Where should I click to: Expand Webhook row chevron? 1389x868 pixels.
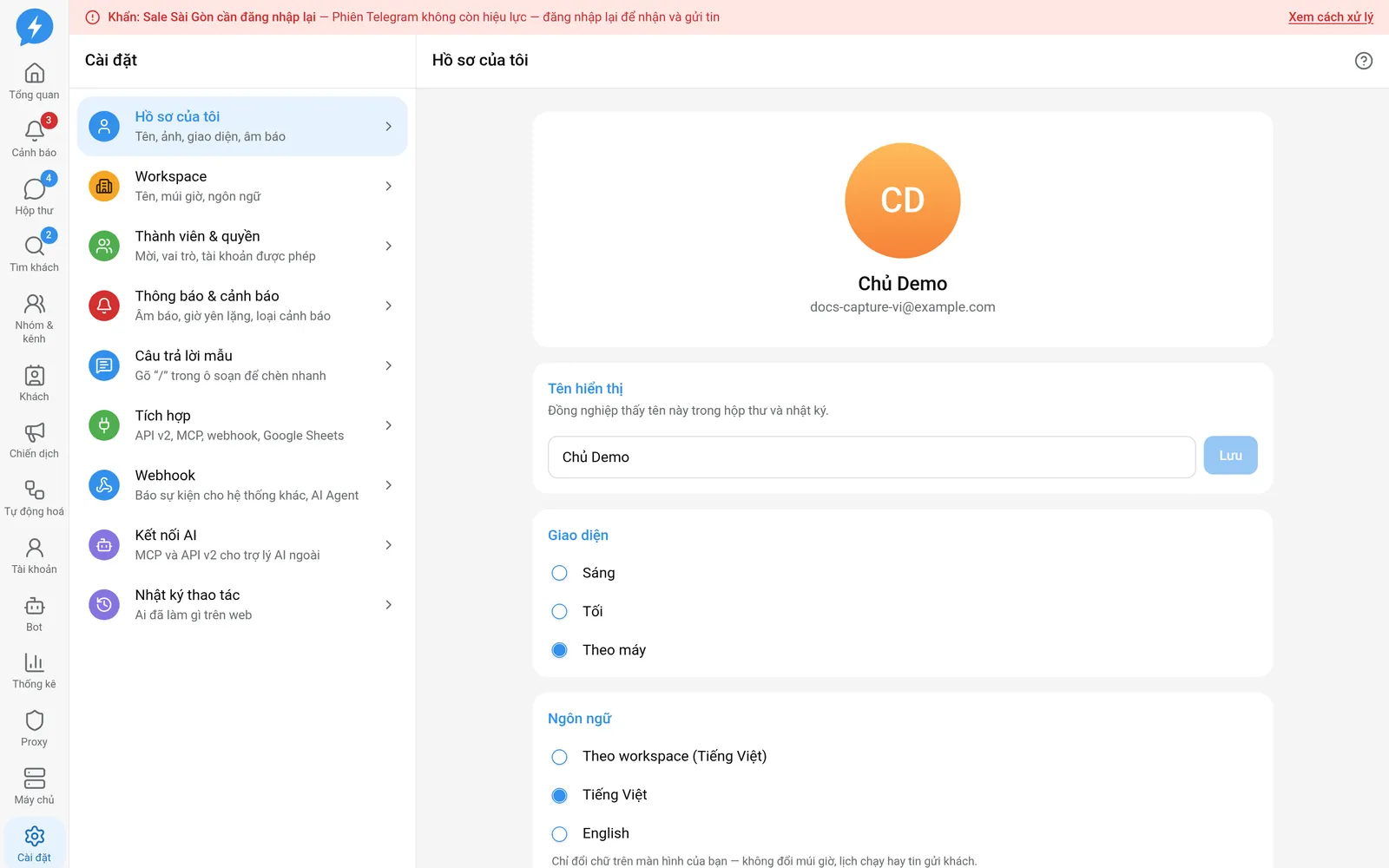coord(388,486)
